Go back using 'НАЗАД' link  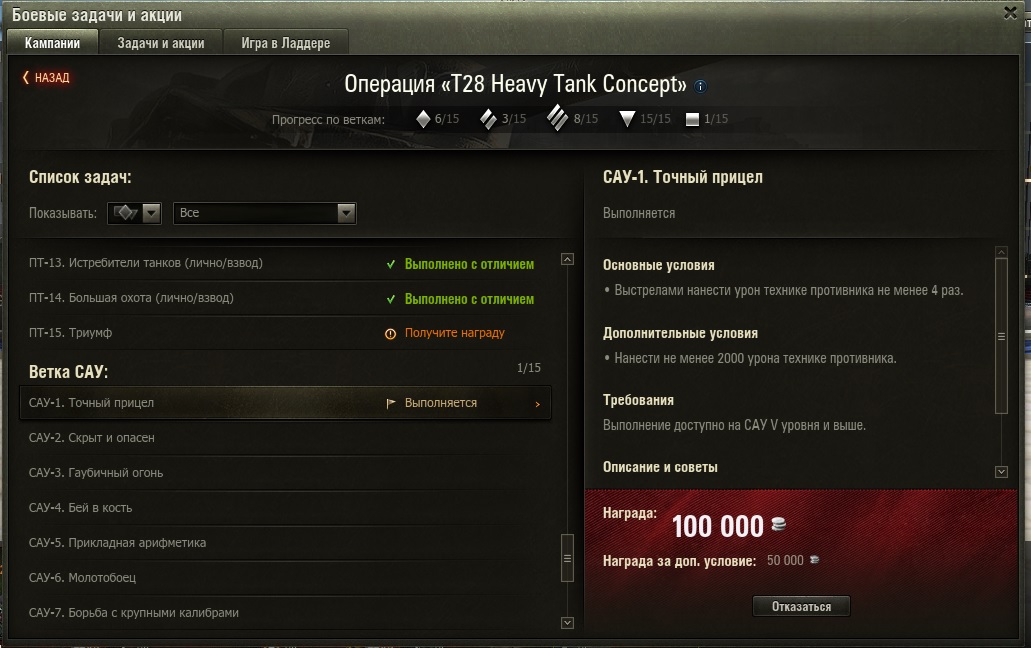(46, 78)
